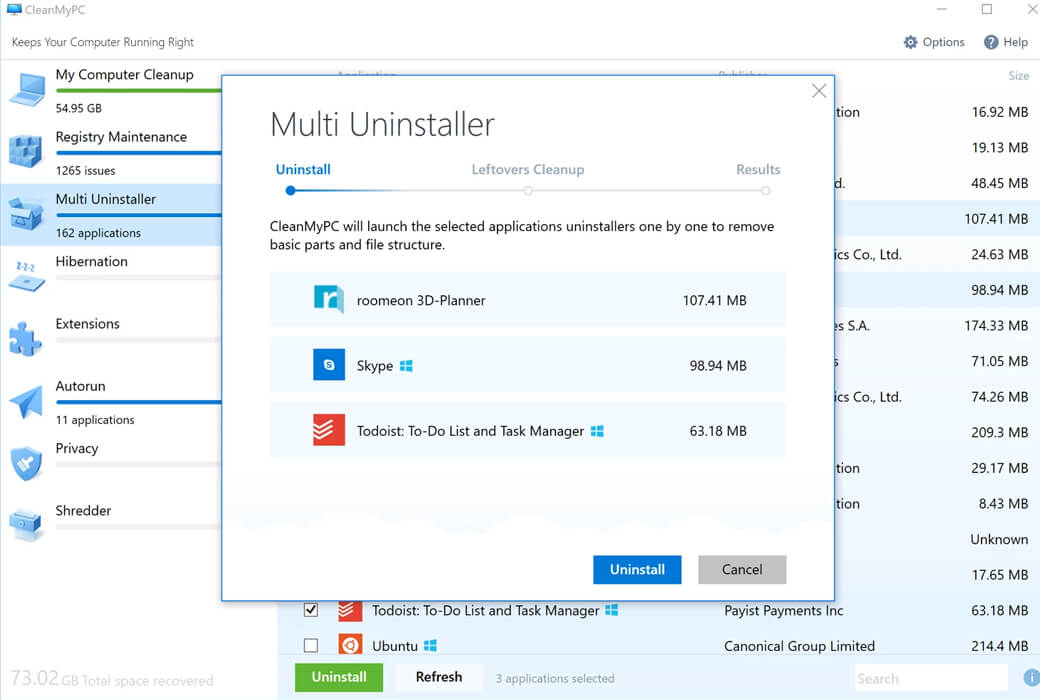Close the Multi Uninstaller dialog

819,91
